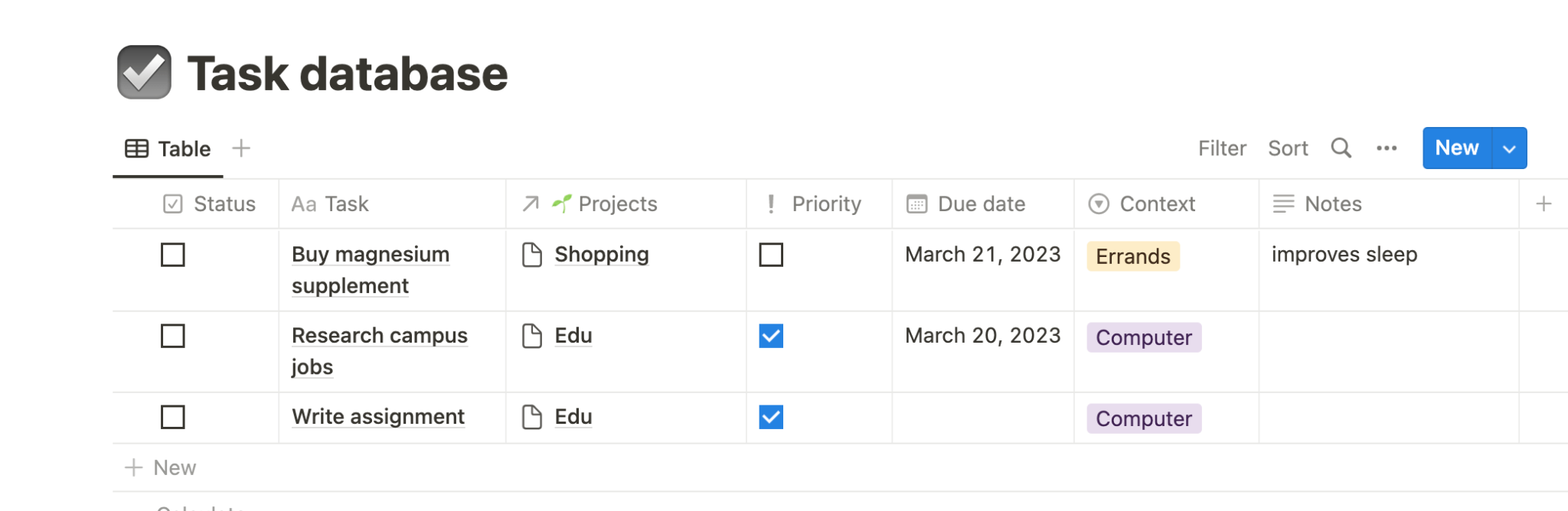Open the search icon in the toolbar

(1341, 148)
